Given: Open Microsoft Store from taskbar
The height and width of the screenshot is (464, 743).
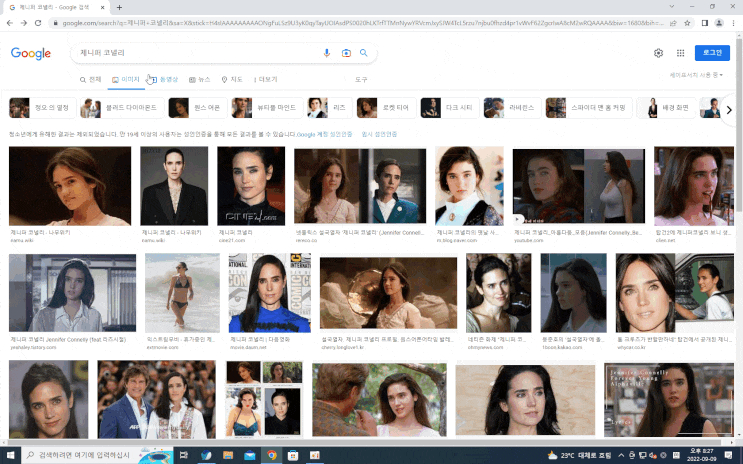Looking at the screenshot, I should 293,455.
